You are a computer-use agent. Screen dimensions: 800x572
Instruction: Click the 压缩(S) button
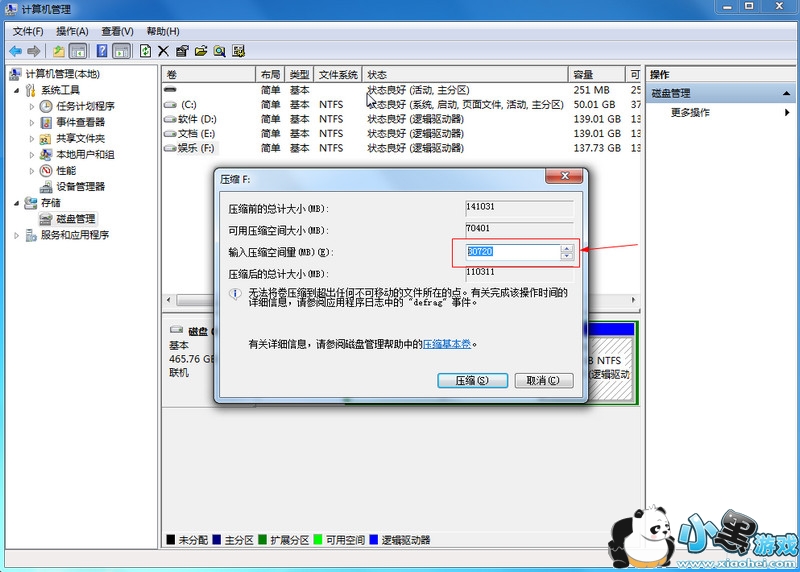pyautogui.click(x=472, y=381)
